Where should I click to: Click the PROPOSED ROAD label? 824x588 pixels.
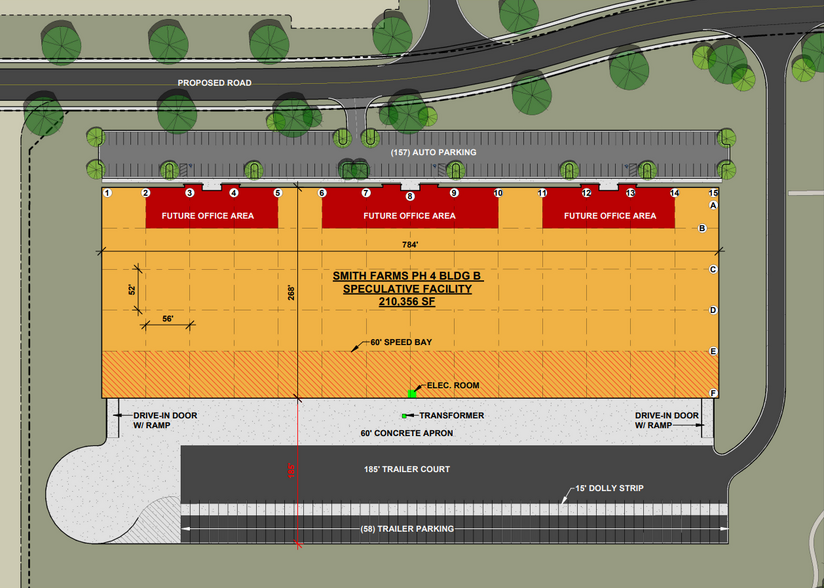point(214,83)
